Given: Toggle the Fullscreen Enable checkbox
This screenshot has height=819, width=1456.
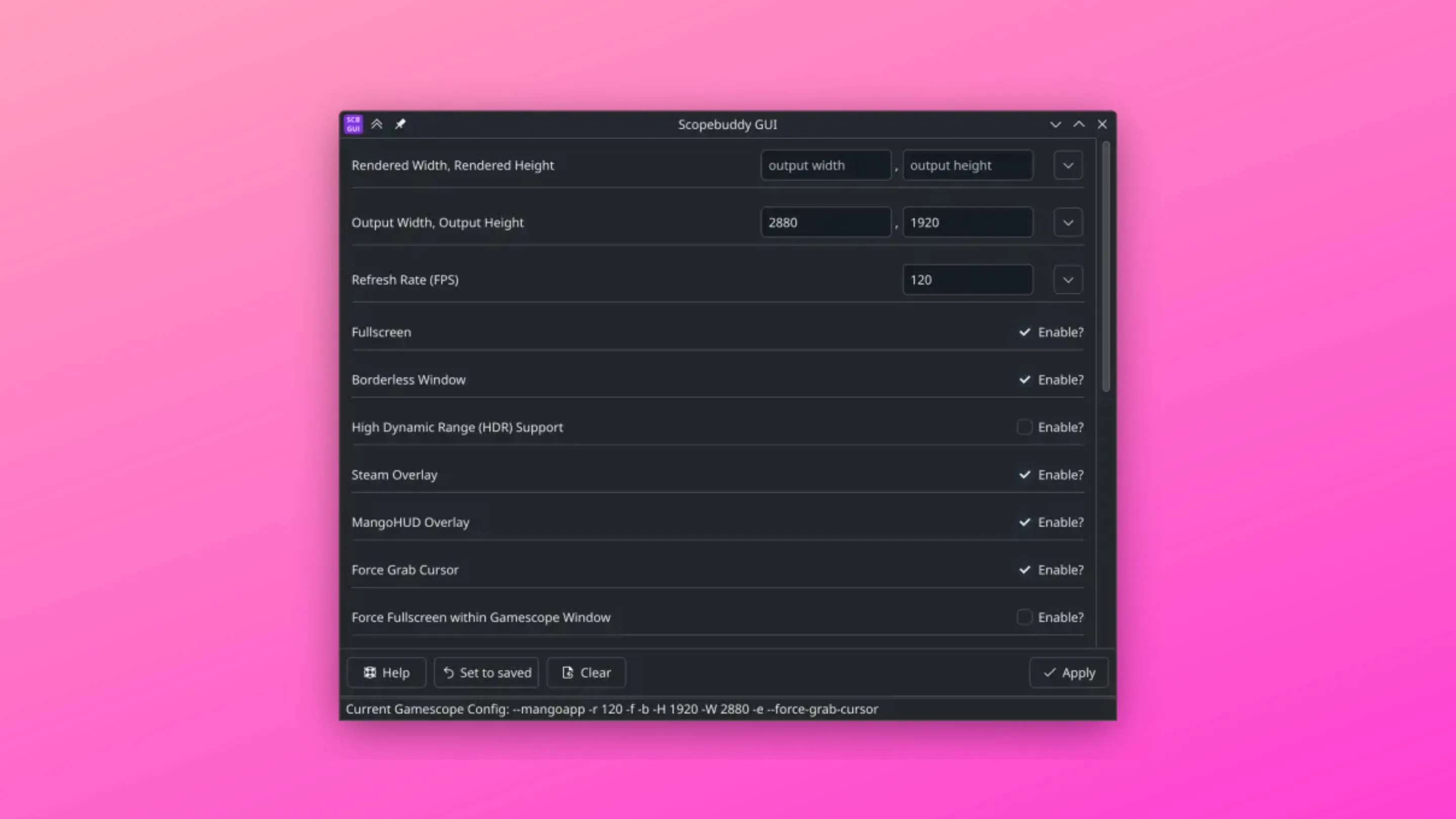Looking at the screenshot, I should (x=1025, y=332).
